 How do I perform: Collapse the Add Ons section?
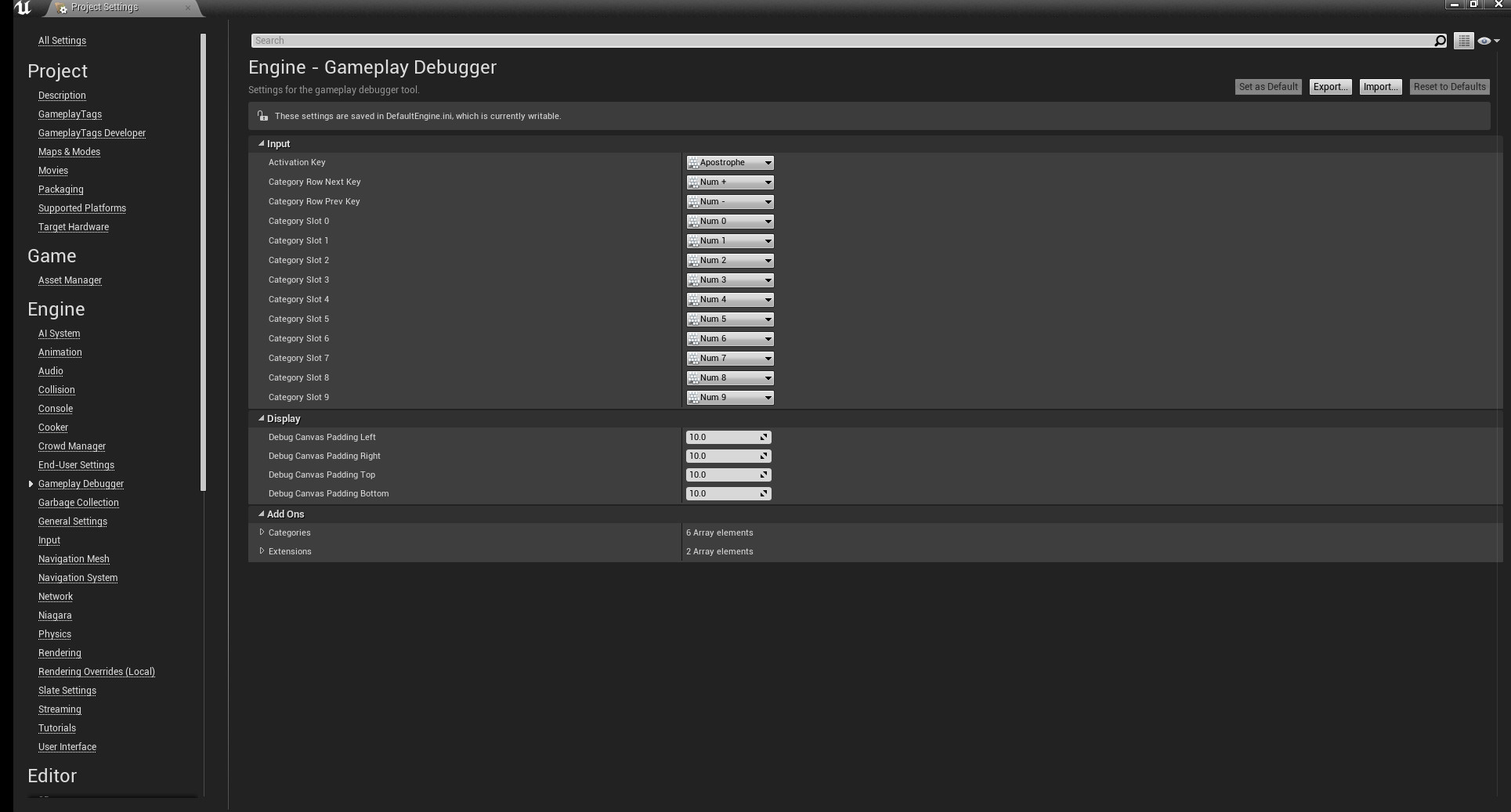pyautogui.click(x=262, y=514)
